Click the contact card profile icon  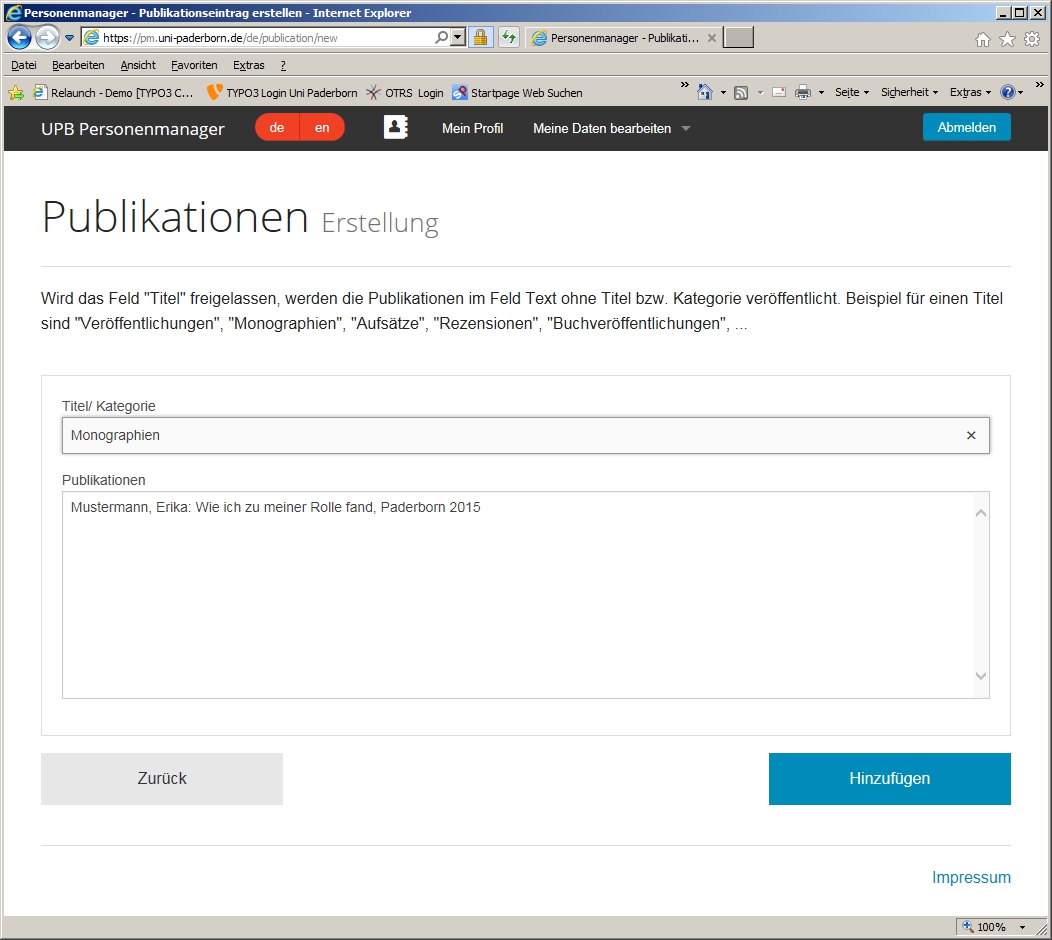(395, 128)
